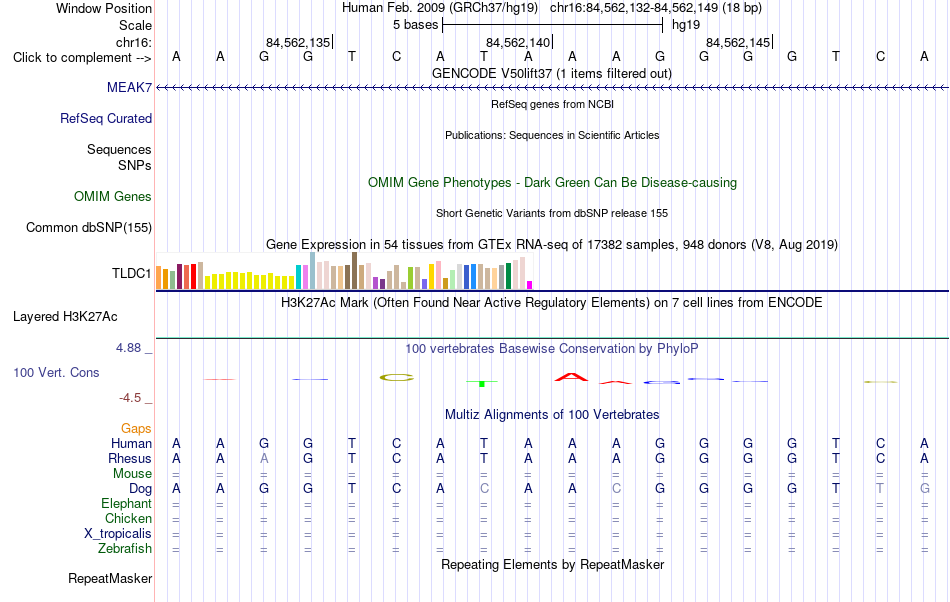The image size is (950, 602).
Task: Click 'RefSeq genes from NCBI' track title
Action: tap(552, 104)
